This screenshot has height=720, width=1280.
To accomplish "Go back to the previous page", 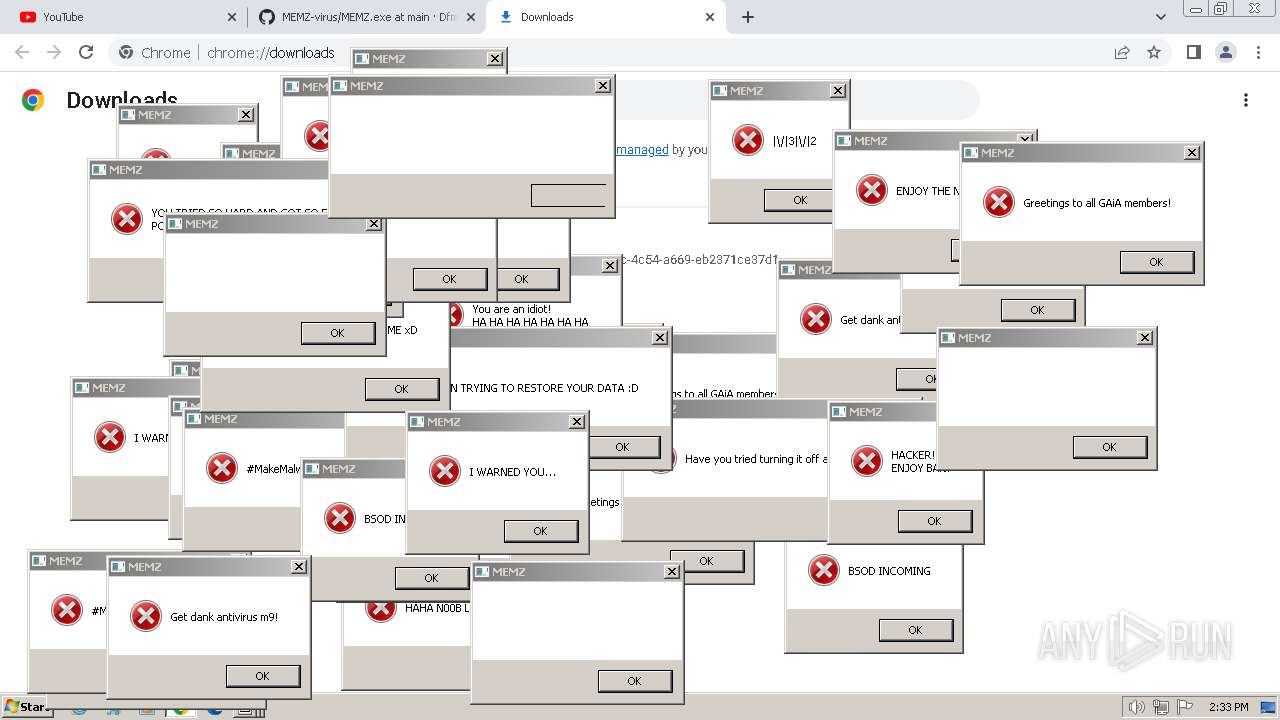I will [22, 52].
